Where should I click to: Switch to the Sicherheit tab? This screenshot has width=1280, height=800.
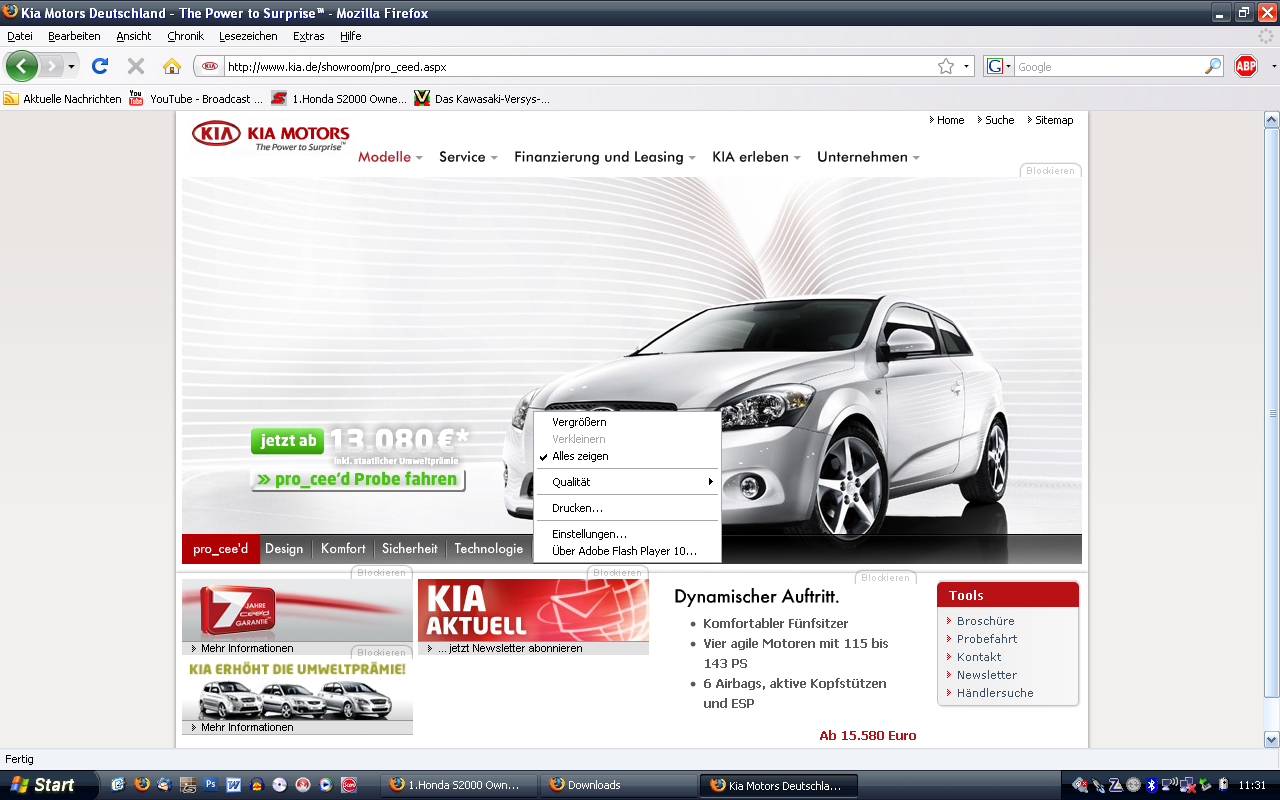click(x=409, y=549)
